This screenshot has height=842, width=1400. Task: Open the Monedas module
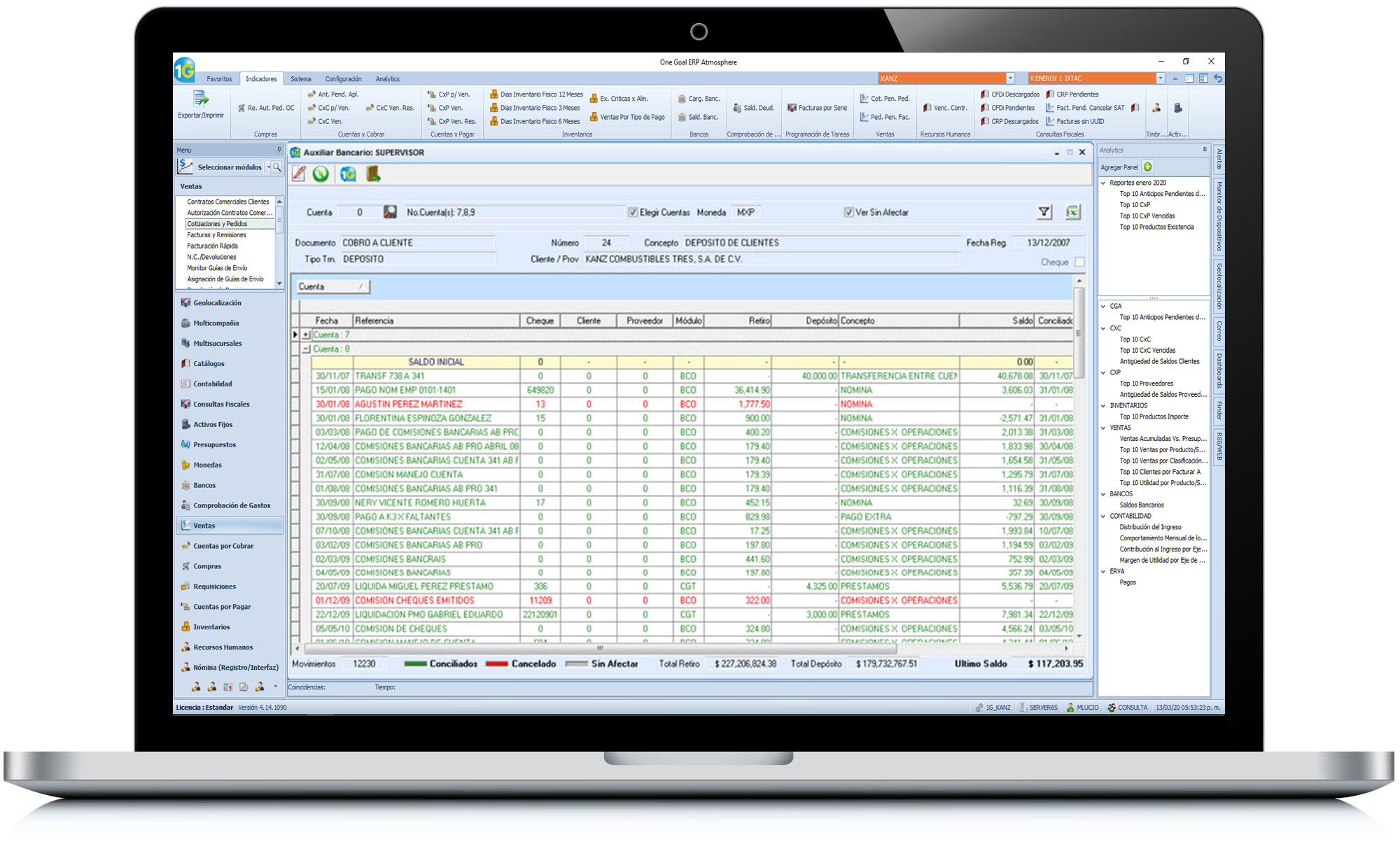207,465
